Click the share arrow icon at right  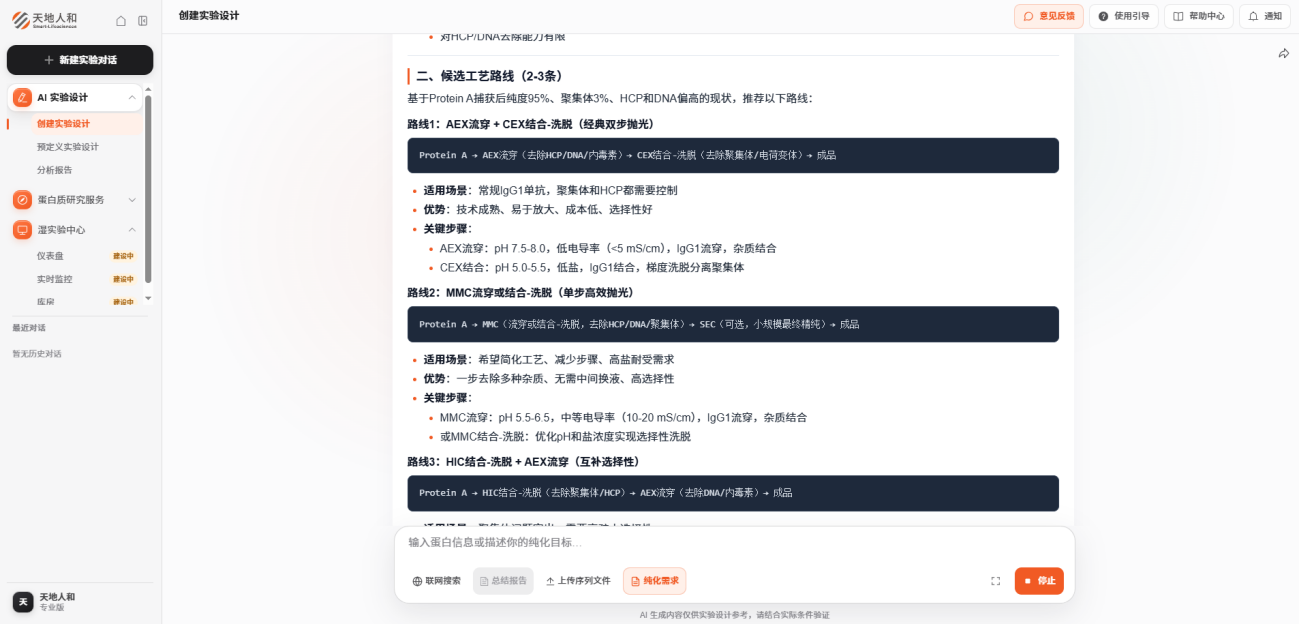click(x=1284, y=54)
